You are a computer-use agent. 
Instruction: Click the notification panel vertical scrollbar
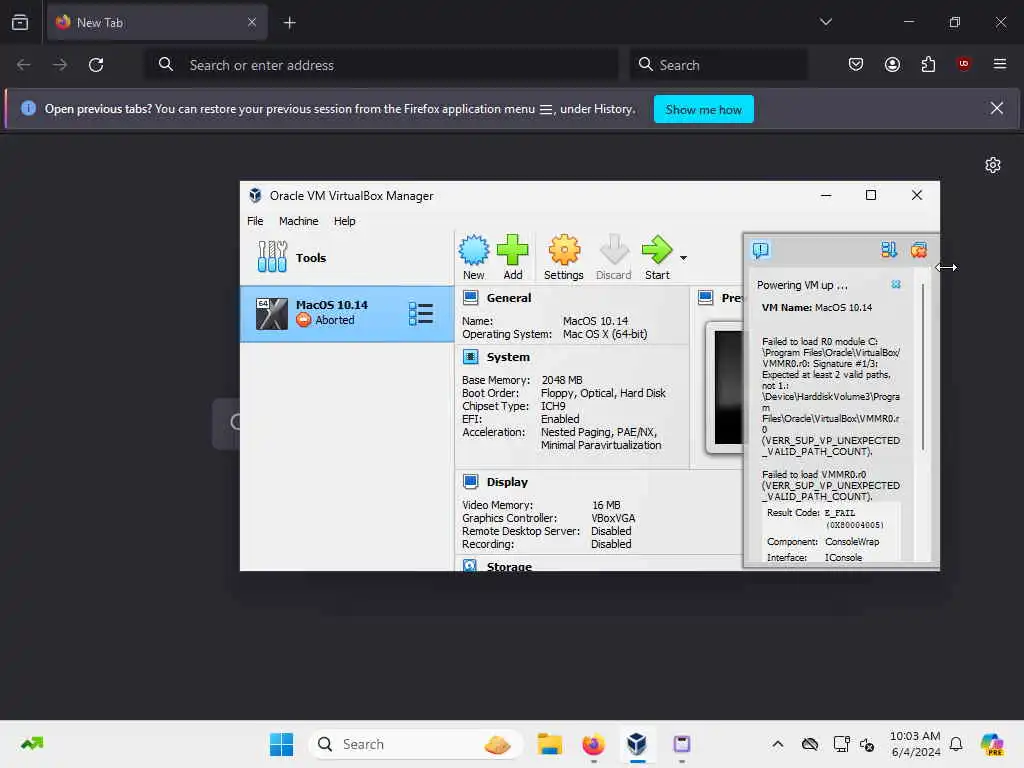pos(923,367)
